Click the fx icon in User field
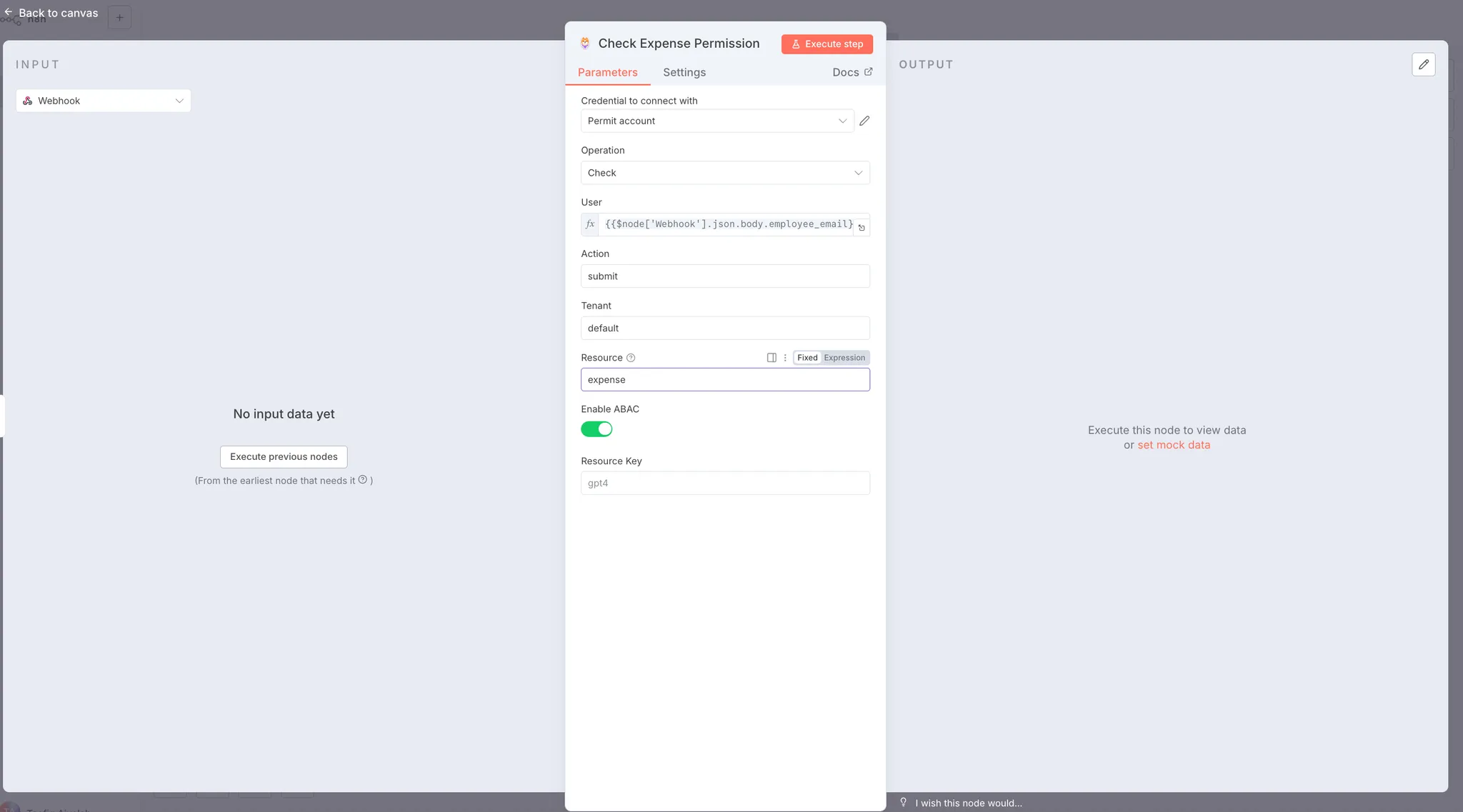The image size is (1463, 812). pyautogui.click(x=589, y=224)
